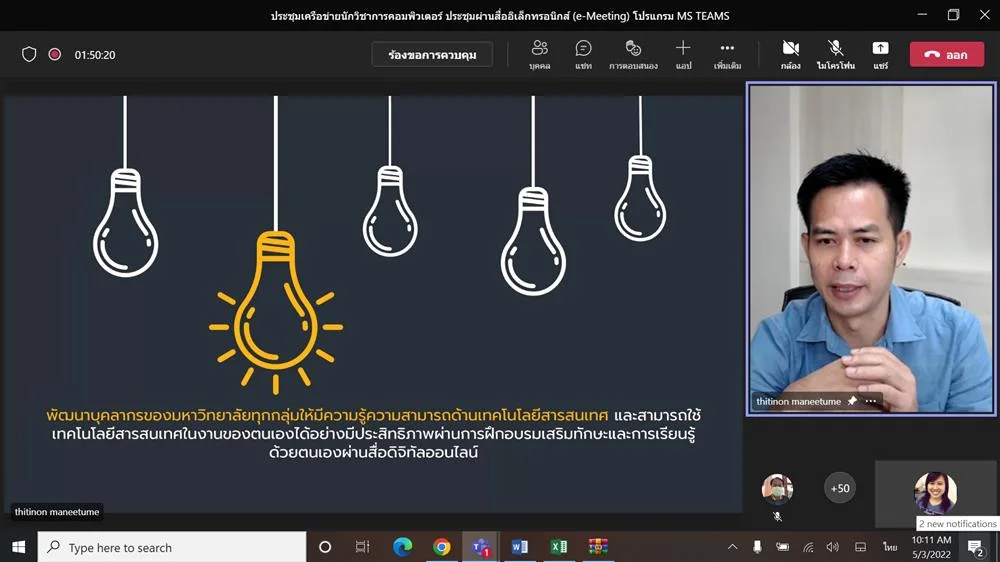Screen dimensions: 1000x562
Task: Click the muted mic icon under masked avatar
Action: pos(777,517)
